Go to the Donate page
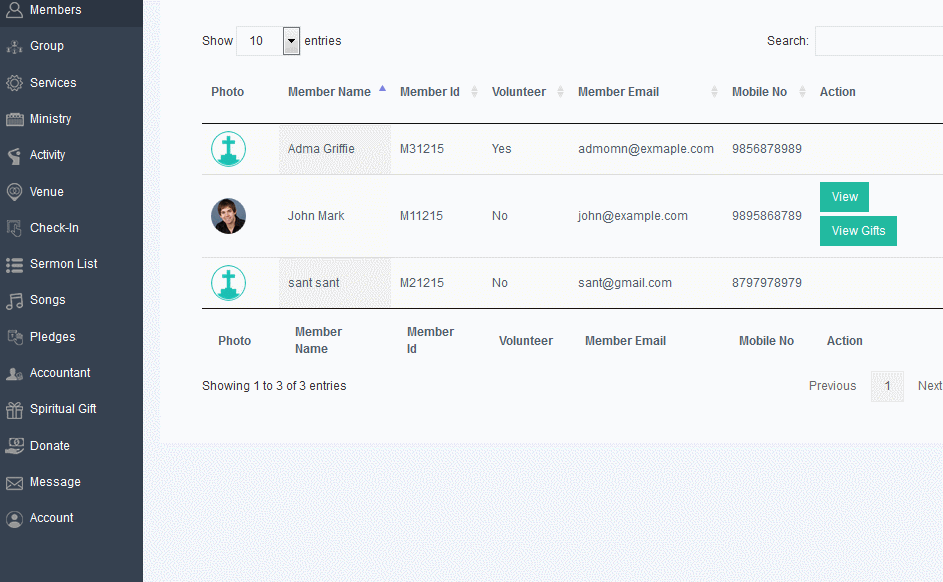Viewport: 943px width, 582px height. tap(50, 446)
